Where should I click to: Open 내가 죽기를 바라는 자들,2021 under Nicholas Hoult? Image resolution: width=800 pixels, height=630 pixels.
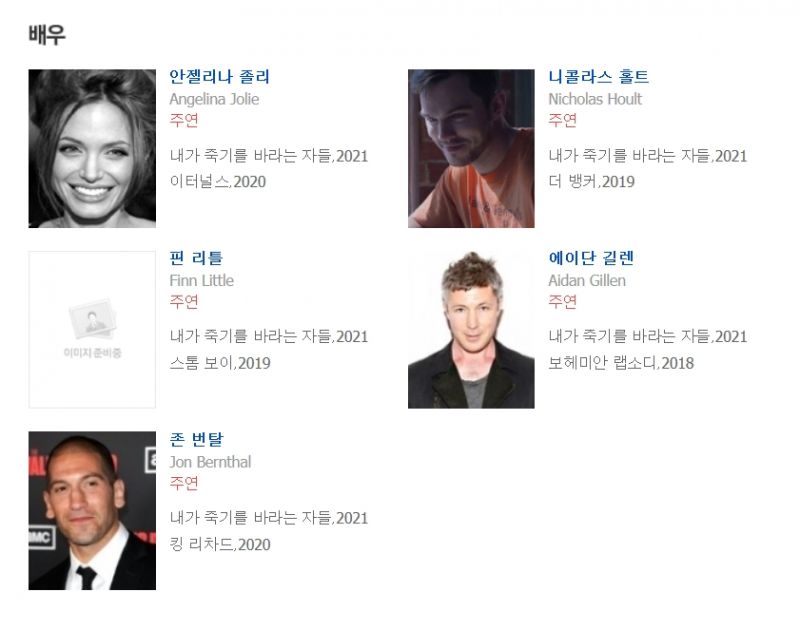click(x=647, y=156)
